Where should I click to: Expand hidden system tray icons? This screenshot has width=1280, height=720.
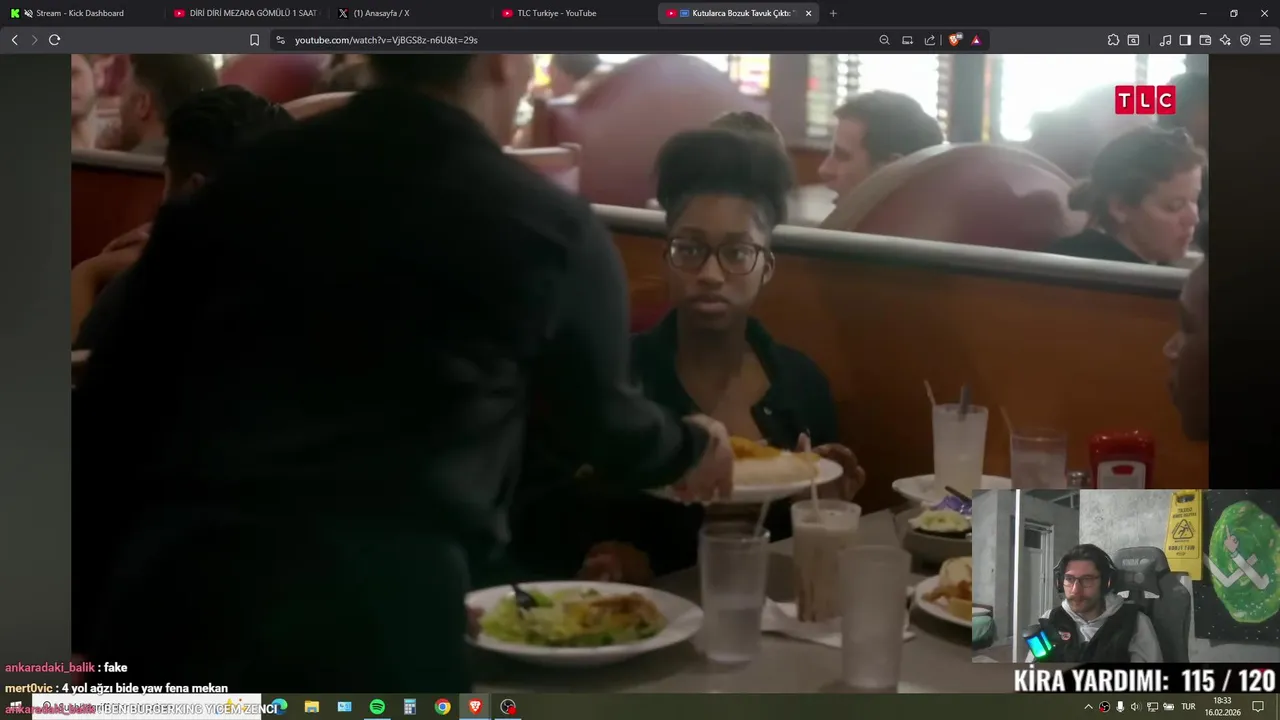pos(1088,707)
